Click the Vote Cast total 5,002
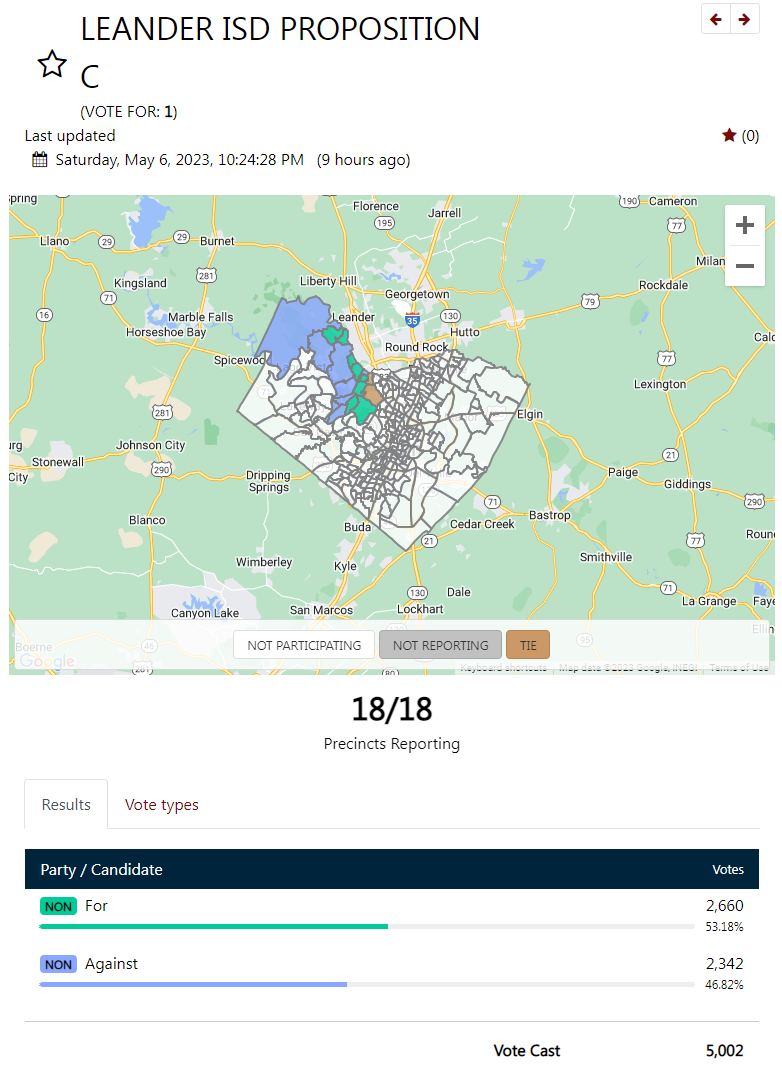Screen dimensions: 782x1083 coord(724,1051)
